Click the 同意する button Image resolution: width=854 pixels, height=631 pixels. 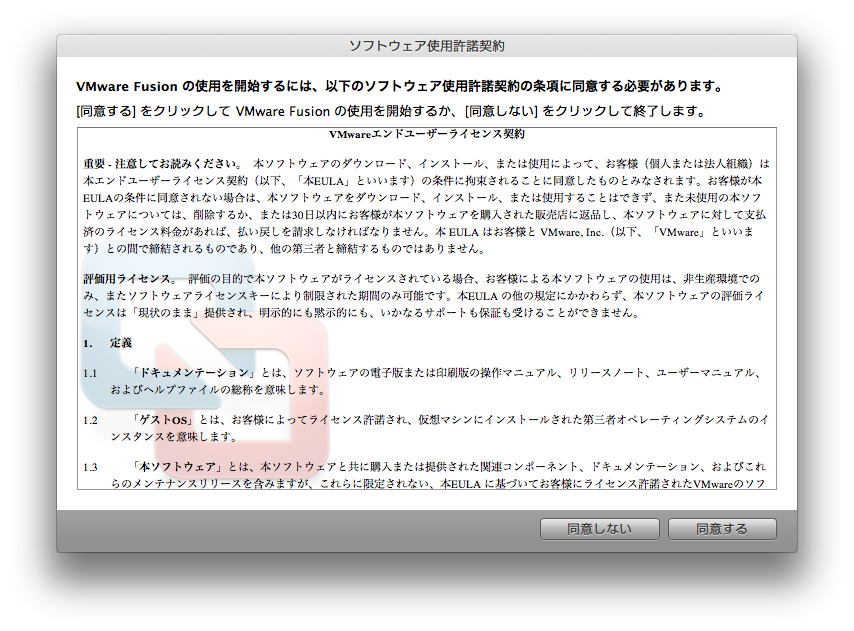[722, 529]
